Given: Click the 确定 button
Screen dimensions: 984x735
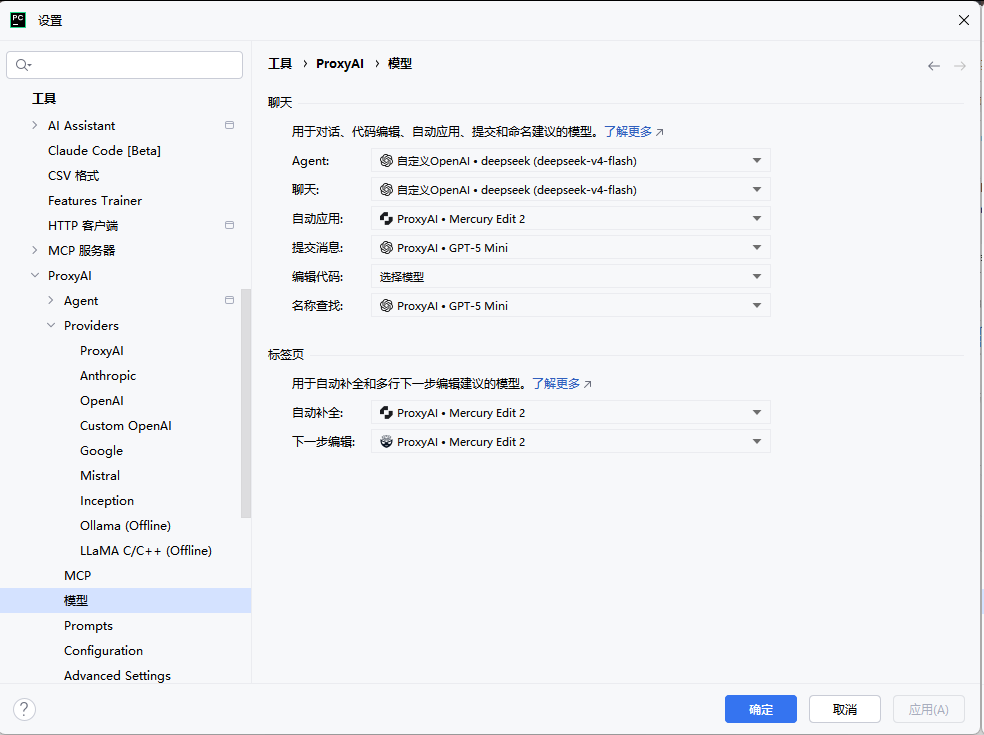Looking at the screenshot, I should (761, 709).
